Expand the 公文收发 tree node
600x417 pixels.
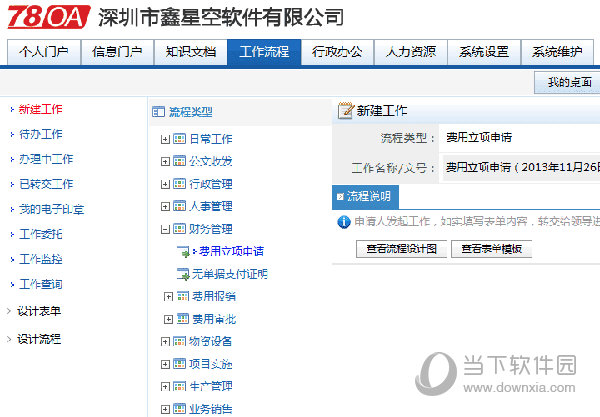tap(165, 162)
